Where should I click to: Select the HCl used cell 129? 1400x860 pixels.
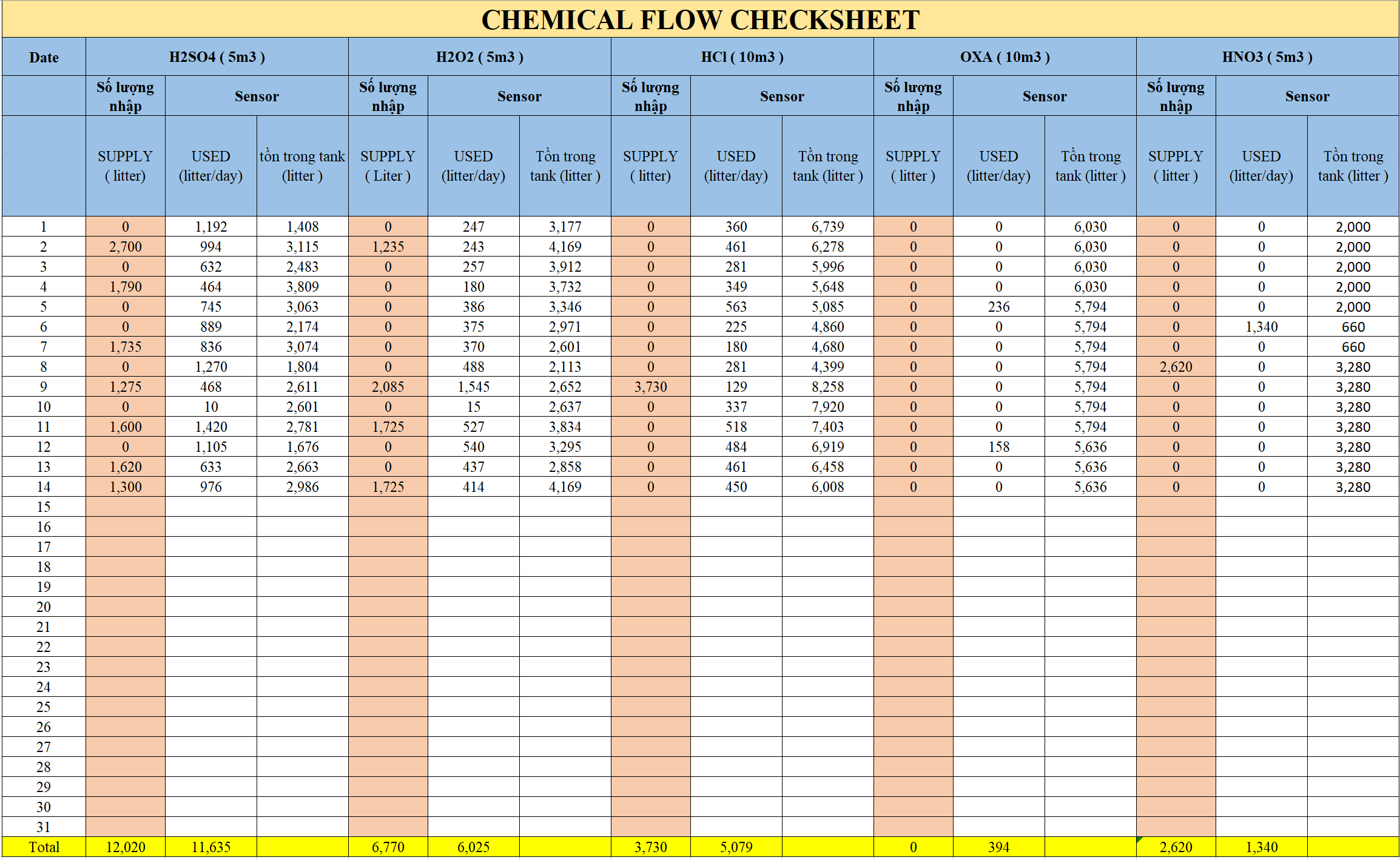736,387
